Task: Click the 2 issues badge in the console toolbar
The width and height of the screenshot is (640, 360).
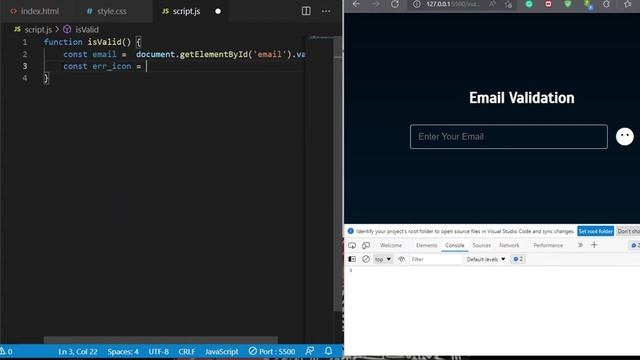Action: (518, 259)
